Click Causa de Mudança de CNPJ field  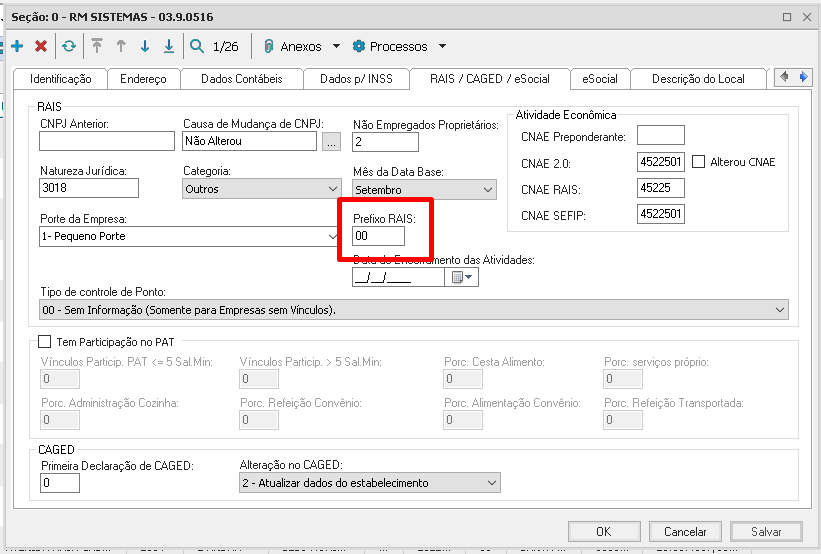tap(249, 141)
